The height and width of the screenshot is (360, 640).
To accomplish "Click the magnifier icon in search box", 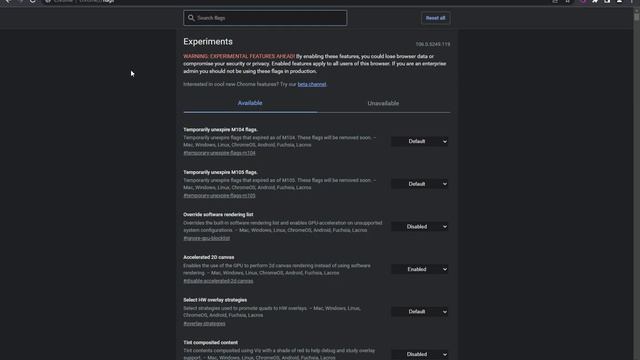I will [x=191, y=18].
